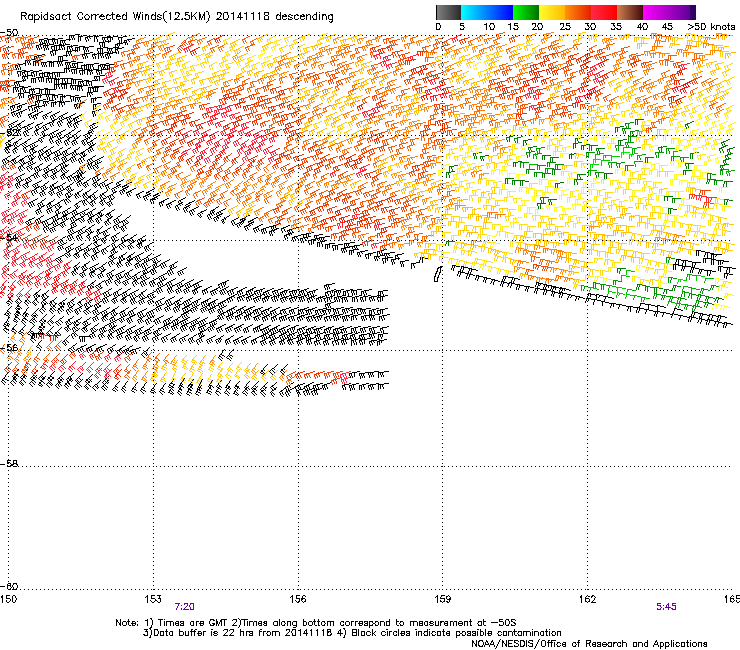Click the legend label '25'
This screenshot has height=650, width=740.
[565, 27]
